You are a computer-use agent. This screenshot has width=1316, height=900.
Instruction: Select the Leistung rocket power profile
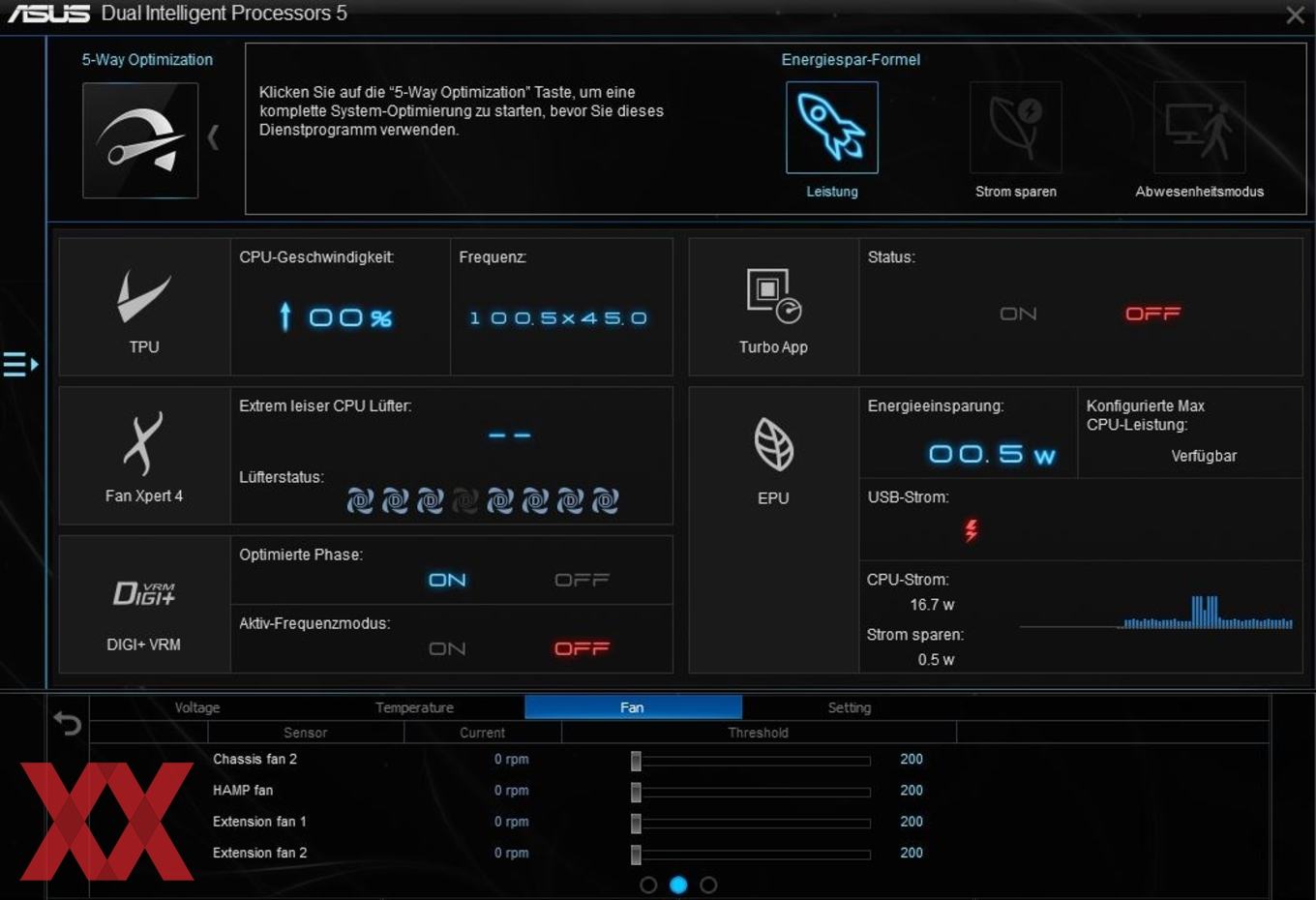pos(832,128)
